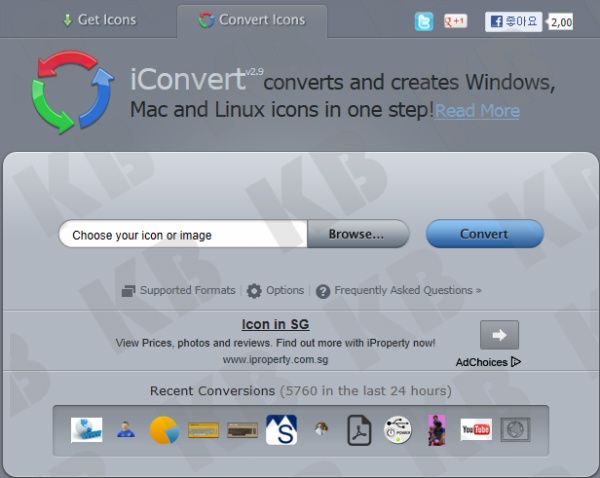The height and width of the screenshot is (478, 600).
Task: Click the Browse... button
Action: (357, 234)
